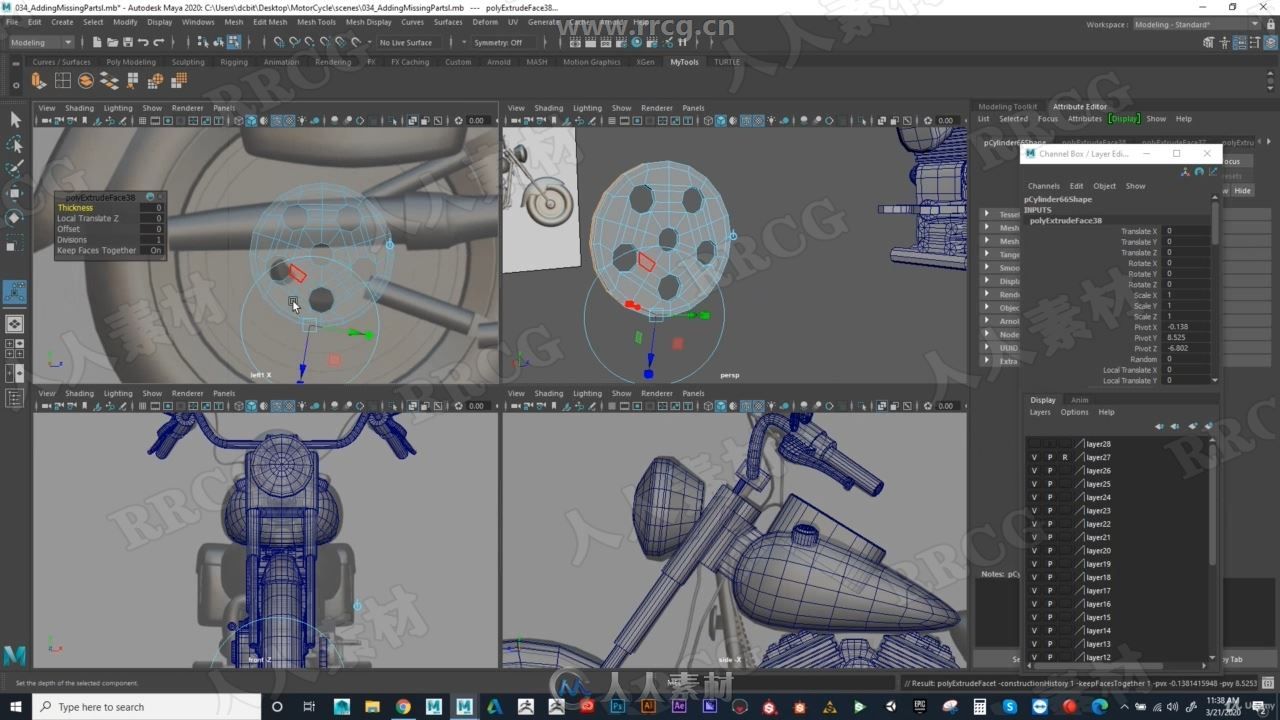This screenshot has height=720, width=1280.
Task: Click the Scale X value field
Action: click(1187, 295)
